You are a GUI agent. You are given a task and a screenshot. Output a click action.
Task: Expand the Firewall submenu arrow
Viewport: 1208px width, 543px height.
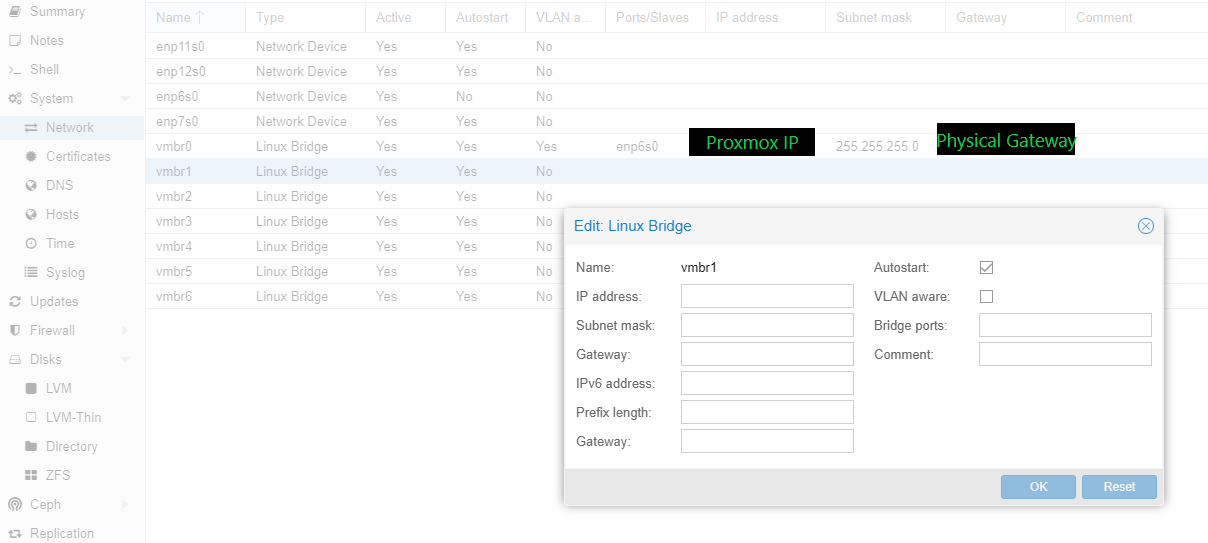coord(125,331)
